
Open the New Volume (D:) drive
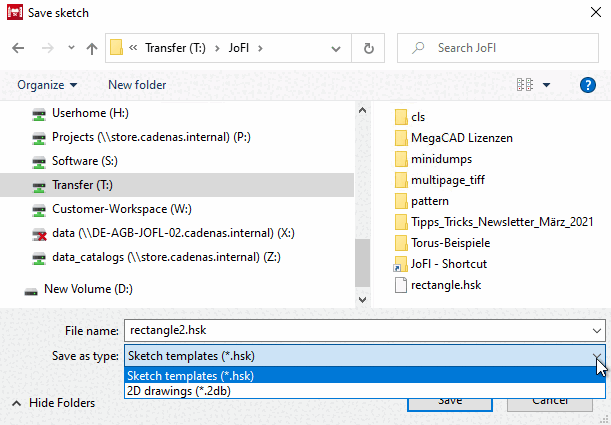point(87,289)
